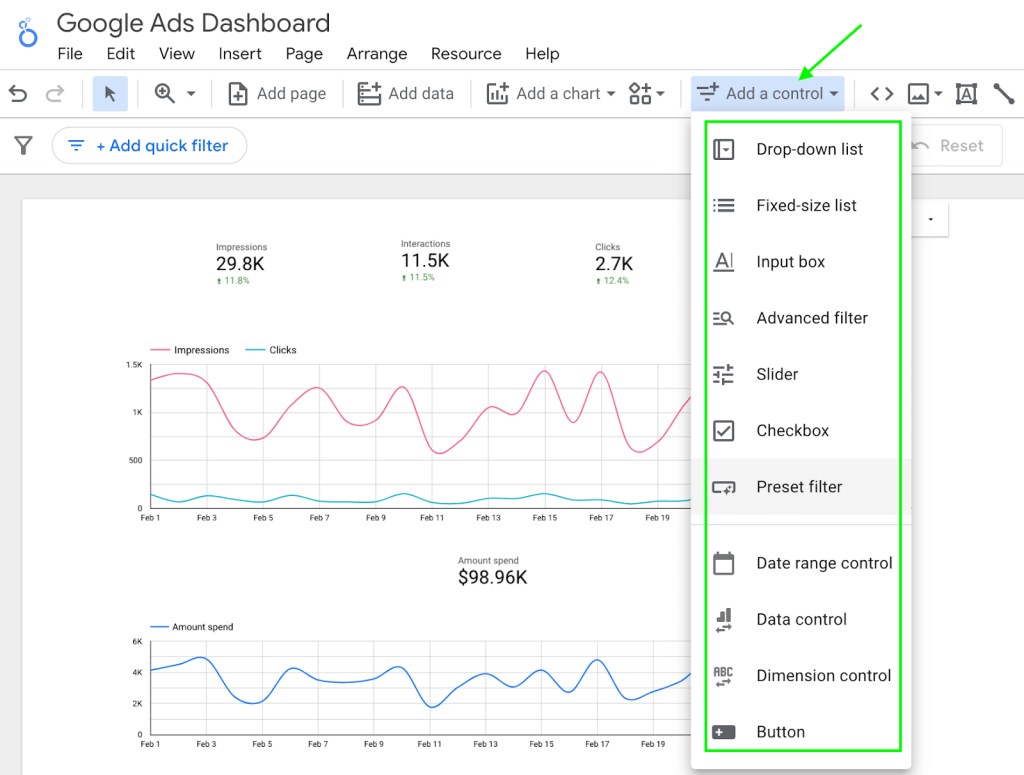Choose Drop-down list control
This screenshot has height=775, width=1024.
tap(803, 150)
